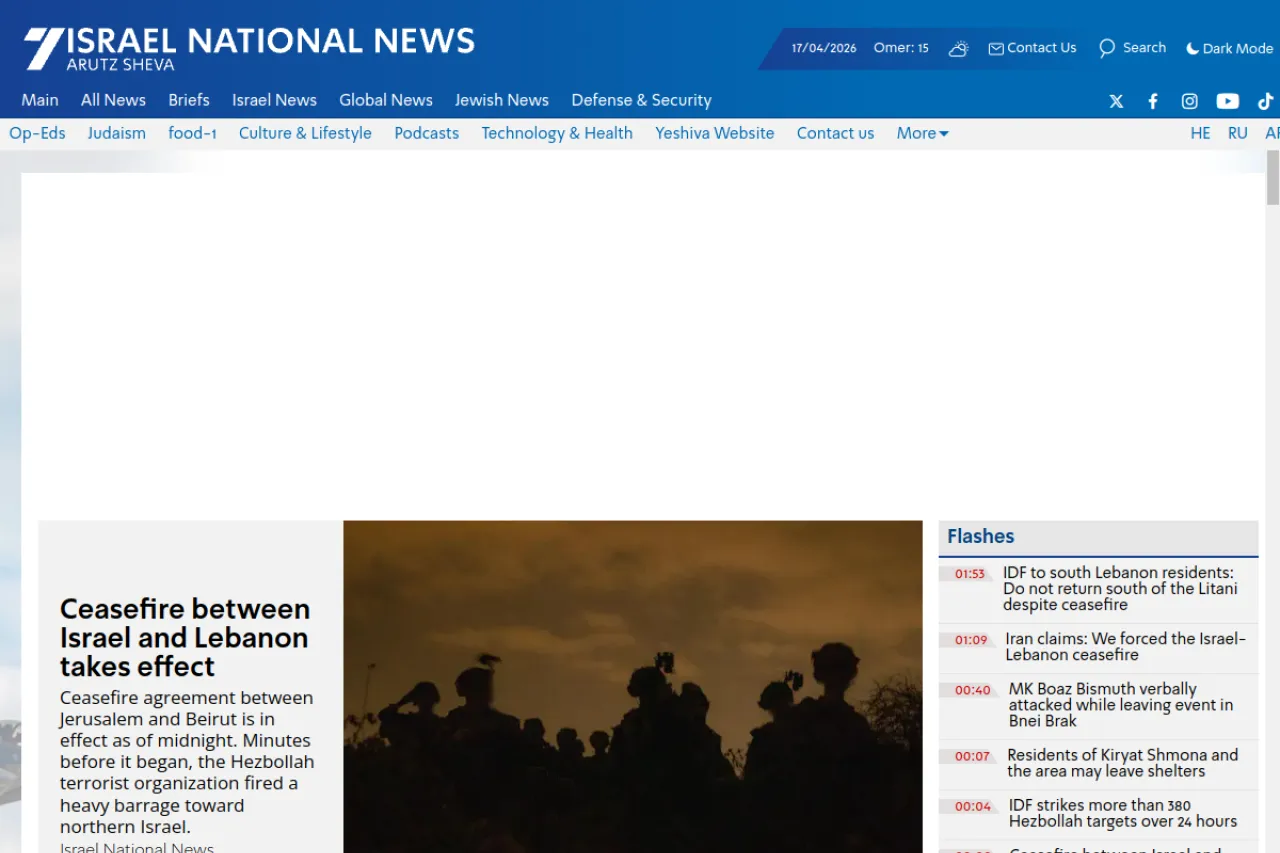Open flash about IDF to south Lebanon residents
This screenshot has height=853, width=1280.
coord(1120,589)
